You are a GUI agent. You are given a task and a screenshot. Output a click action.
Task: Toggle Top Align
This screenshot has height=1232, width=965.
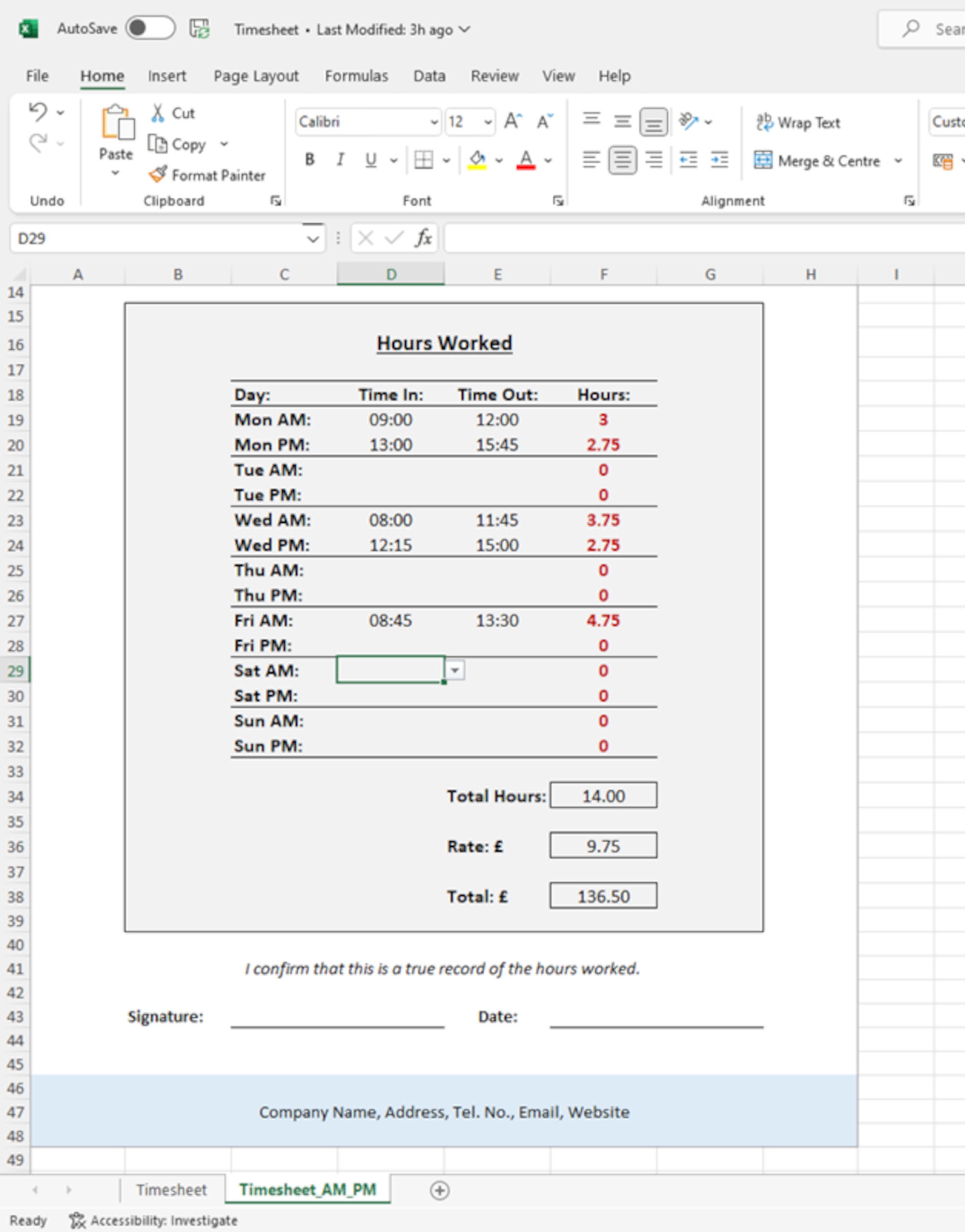[592, 120]
